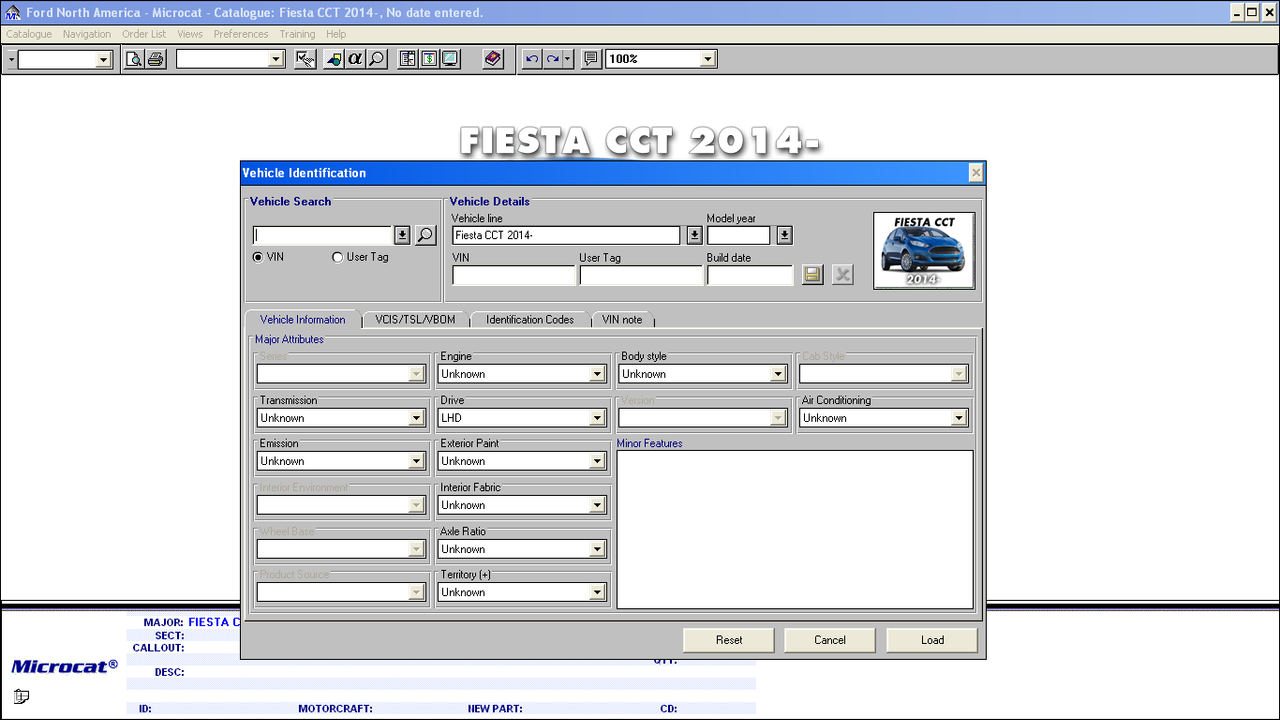Open the Navigation menu
This screenshot has height=720, width=1280.
[87, 34]
